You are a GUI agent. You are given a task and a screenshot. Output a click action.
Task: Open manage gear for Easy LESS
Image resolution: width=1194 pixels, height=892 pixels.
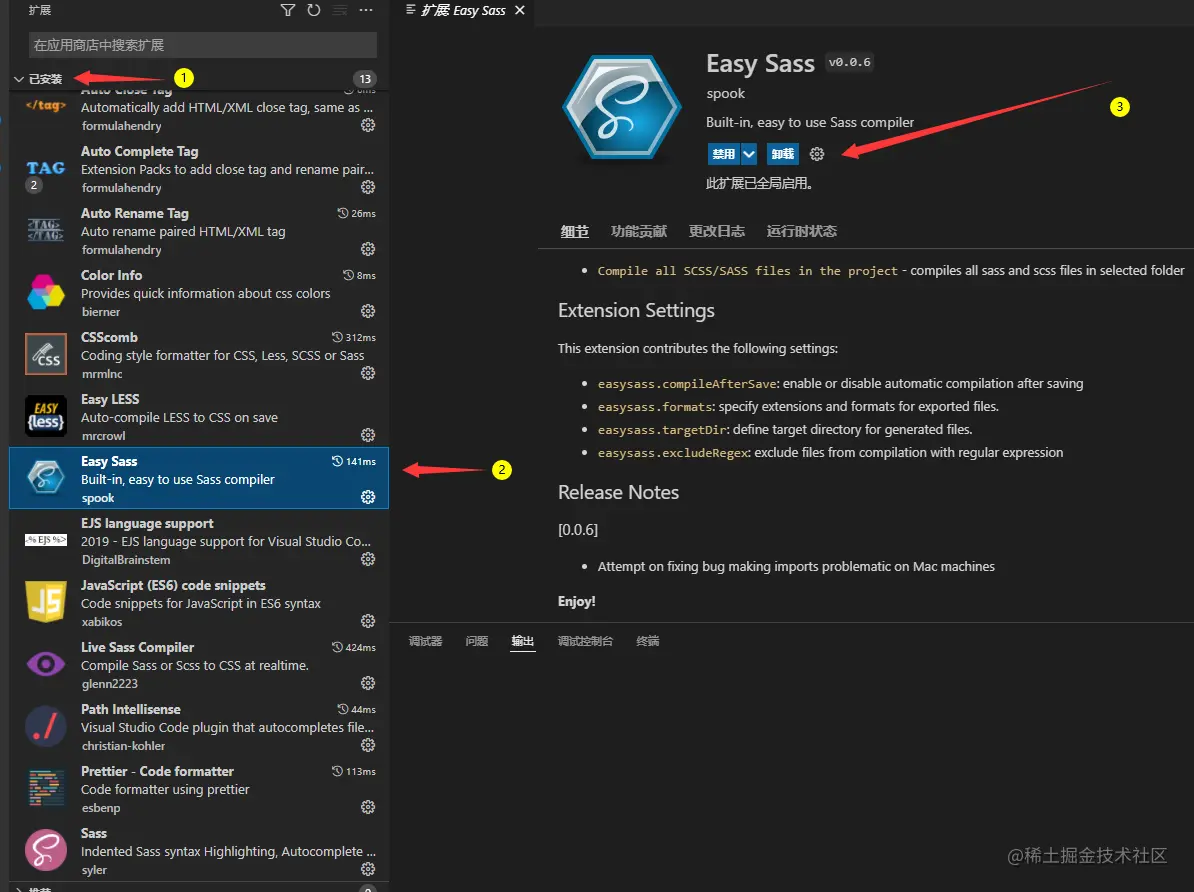[368, 435]
